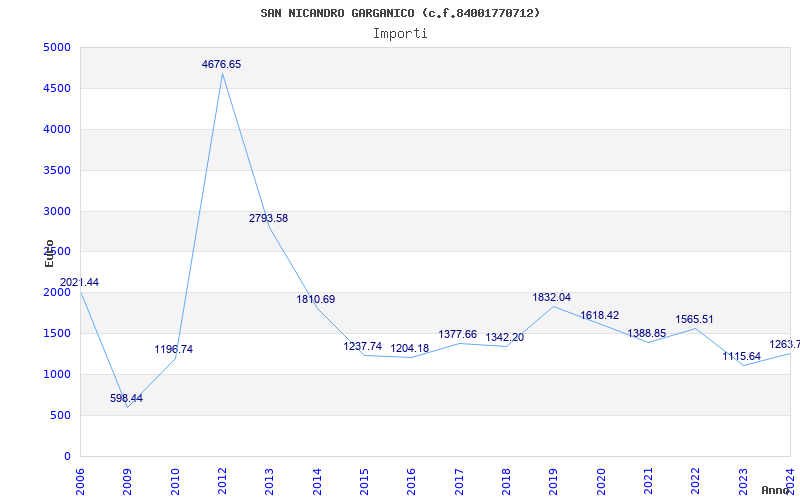The width and height of the screenshot is (800, 500).
Task: Select the 598.44 data label
Action: coord(127,398)
